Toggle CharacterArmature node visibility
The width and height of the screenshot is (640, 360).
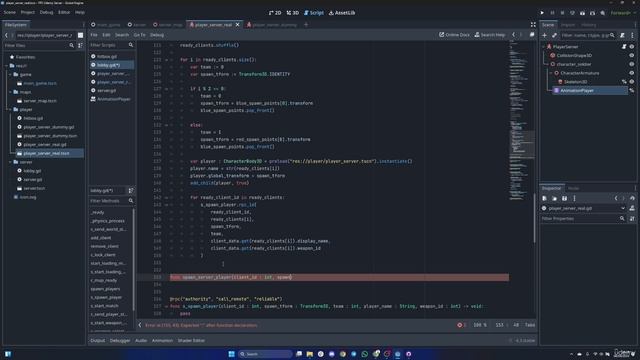631,73
